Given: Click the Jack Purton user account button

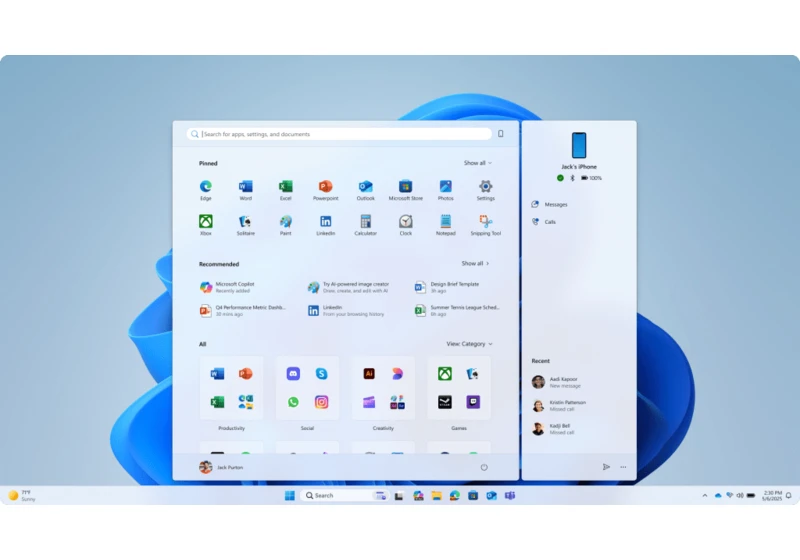Looking at the screenshot, I should point(221,467).
